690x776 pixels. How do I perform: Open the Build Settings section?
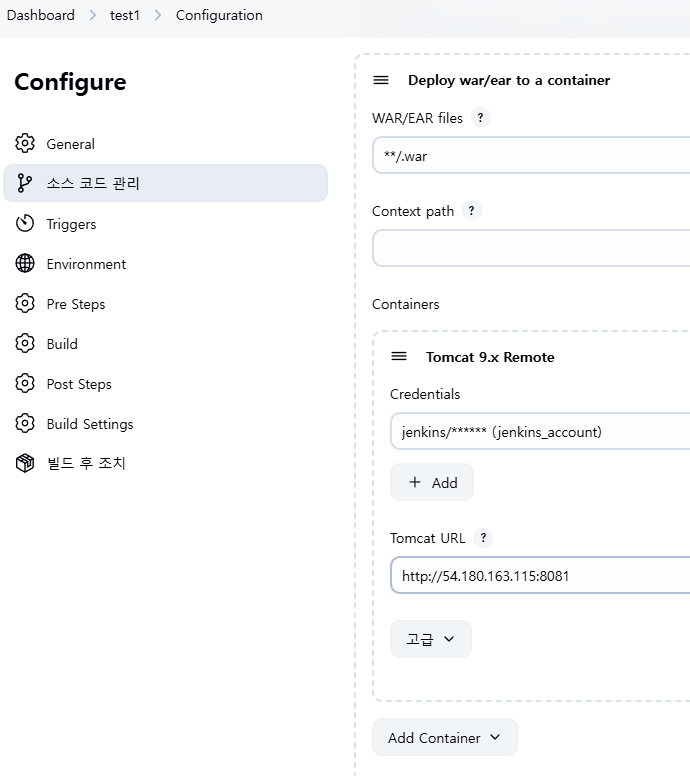coord(90,424)
